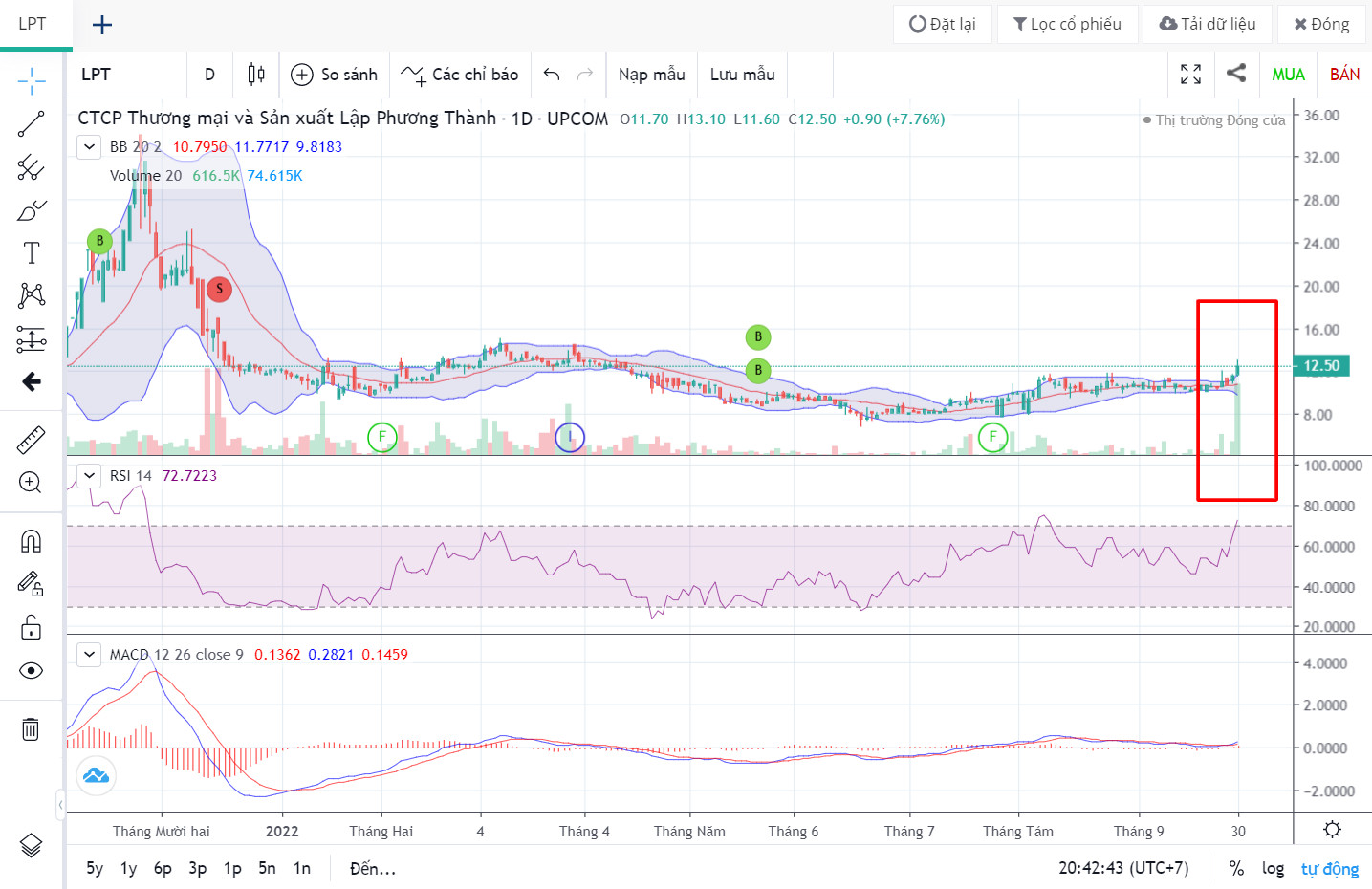Select the text annotation tool
The image size is (1372, 889).
(31, 253)
